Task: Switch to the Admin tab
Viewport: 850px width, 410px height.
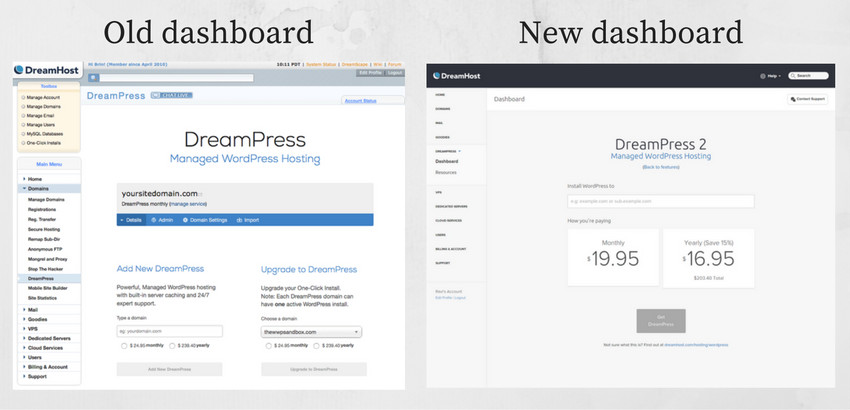Action: pyautogui.click(x=162, y=220)
